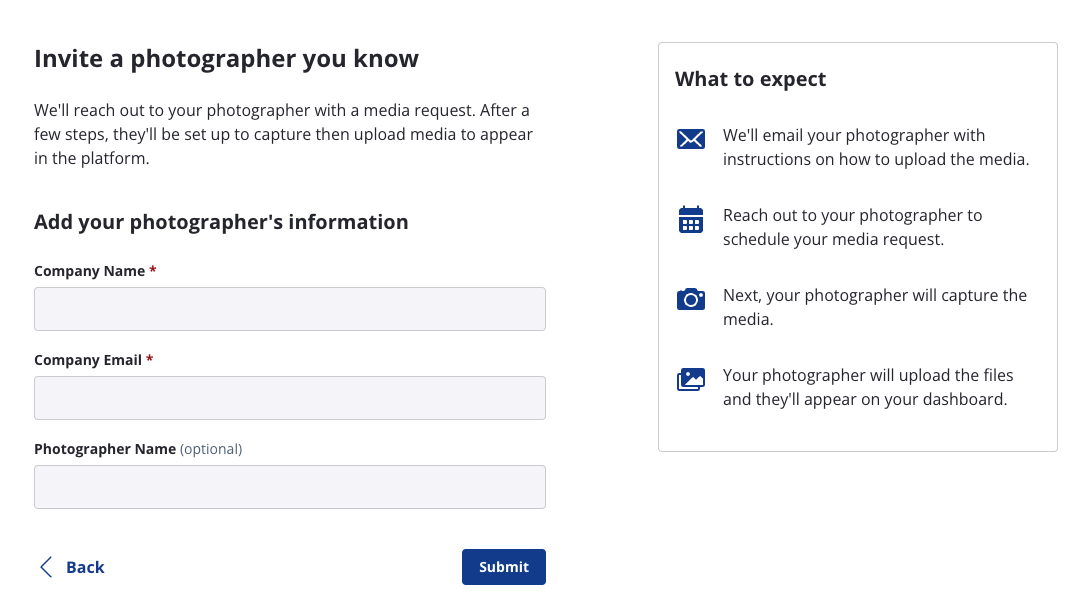The height and width of the screenshot is (616, 1083).
Task: Click the text about scheduling your media request
Action: (x=852, y=227)
